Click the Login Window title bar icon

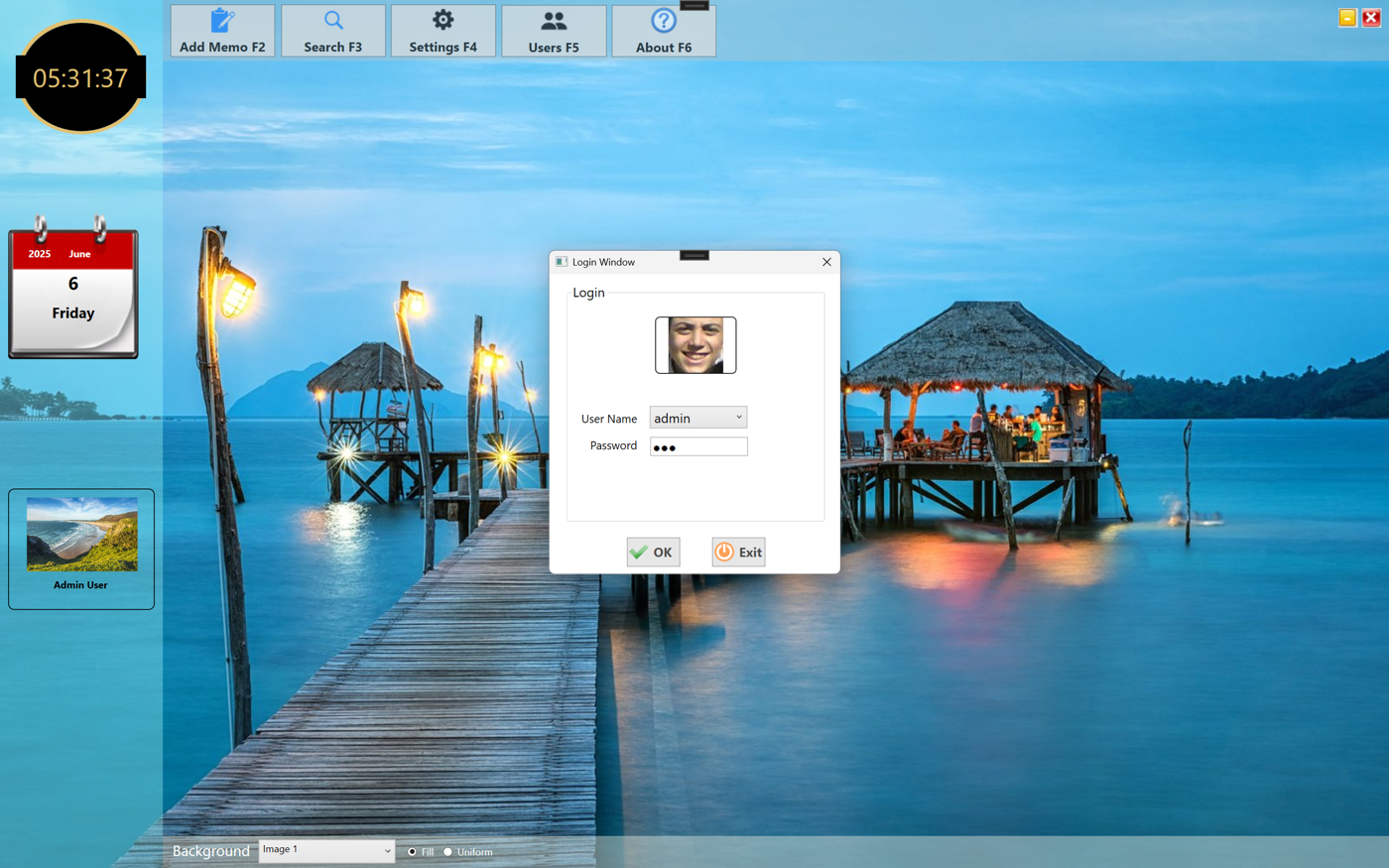pyautogui.click(x=562, y=262)
